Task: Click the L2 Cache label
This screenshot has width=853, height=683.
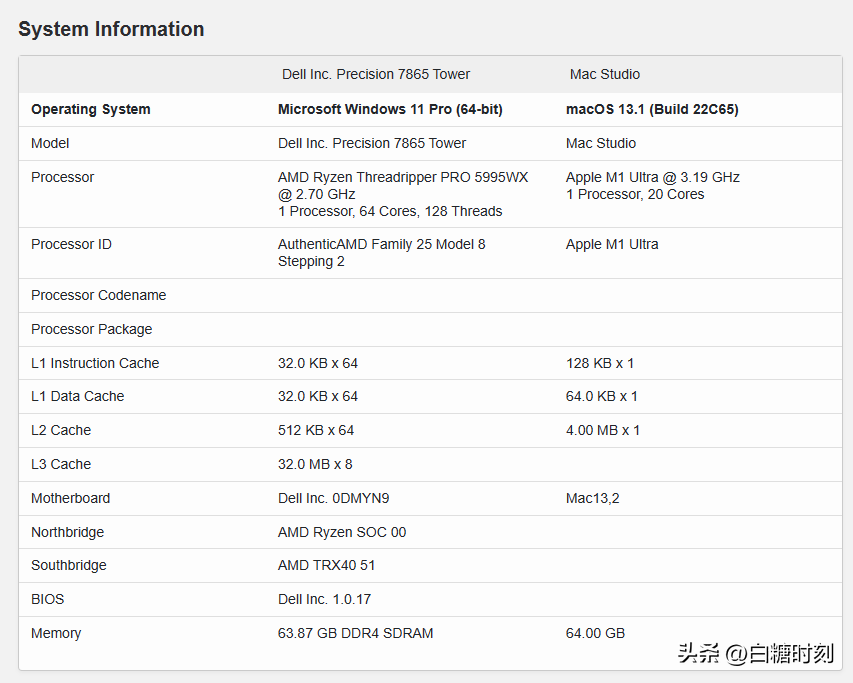Action: 61,431
